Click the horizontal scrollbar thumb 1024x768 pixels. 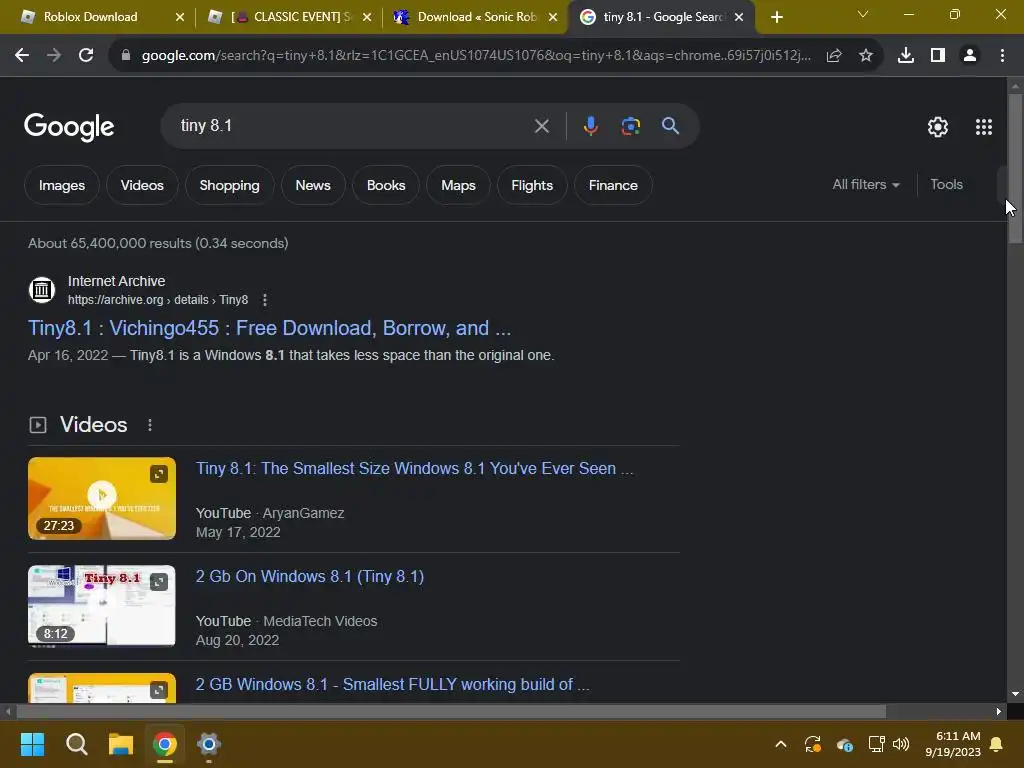coord(451,711)
